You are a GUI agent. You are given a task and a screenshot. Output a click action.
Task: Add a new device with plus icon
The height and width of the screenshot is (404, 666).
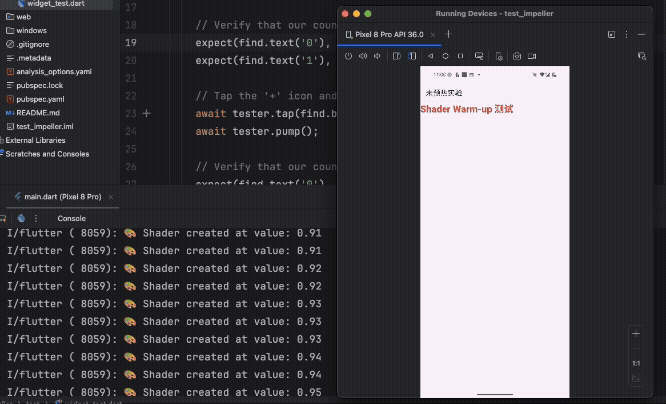pos(449,34)
